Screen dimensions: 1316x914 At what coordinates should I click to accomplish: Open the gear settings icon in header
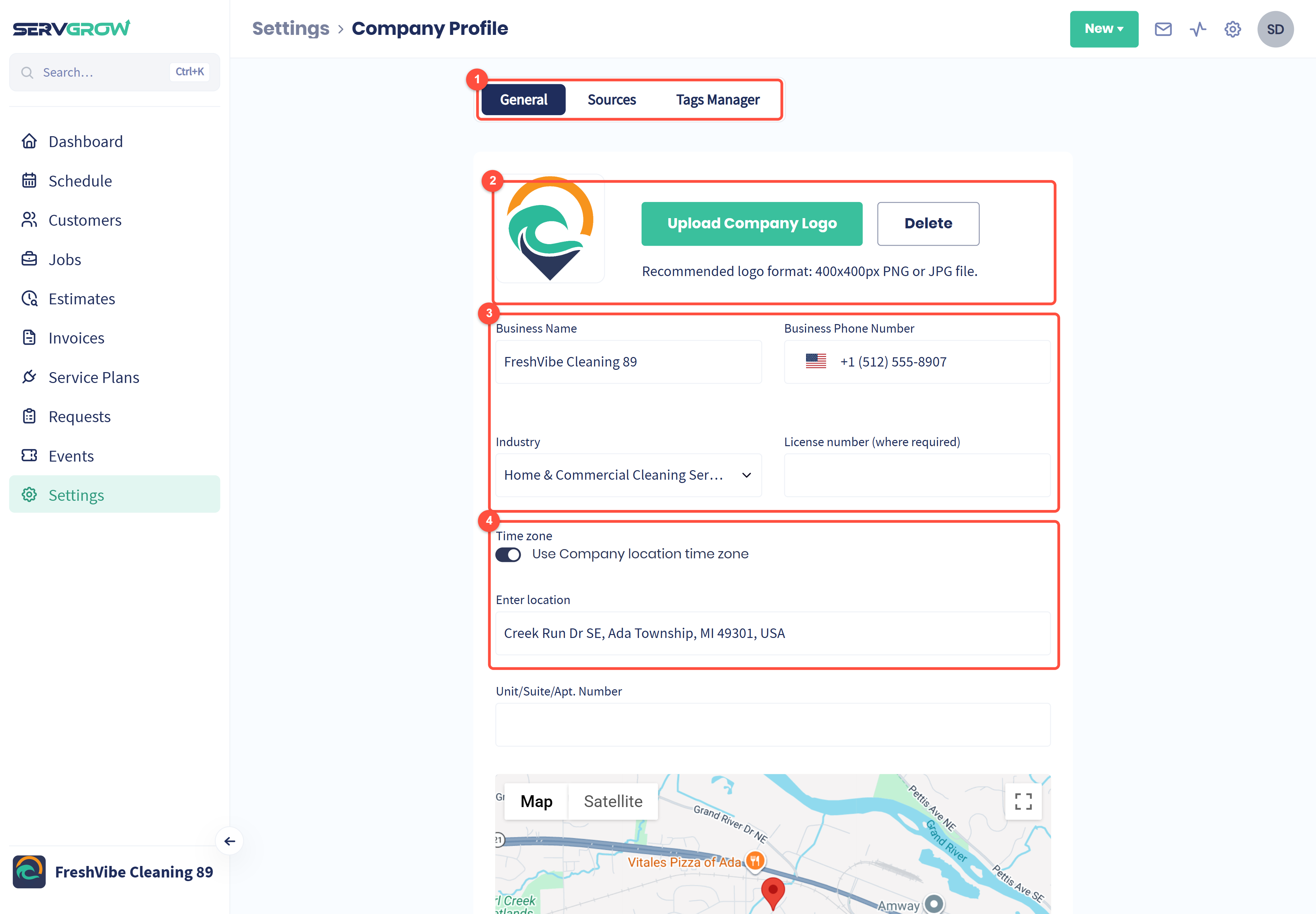[1232, 29]
